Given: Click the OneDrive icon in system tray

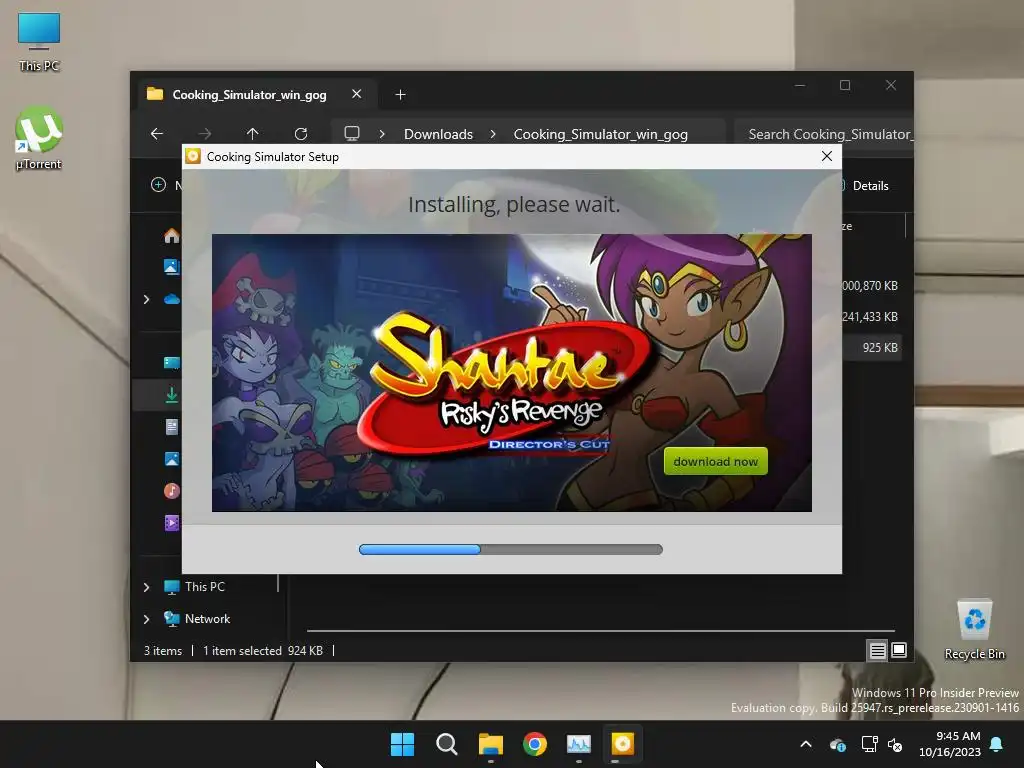Looking at the screenshot, I should [x=838, y=744].
